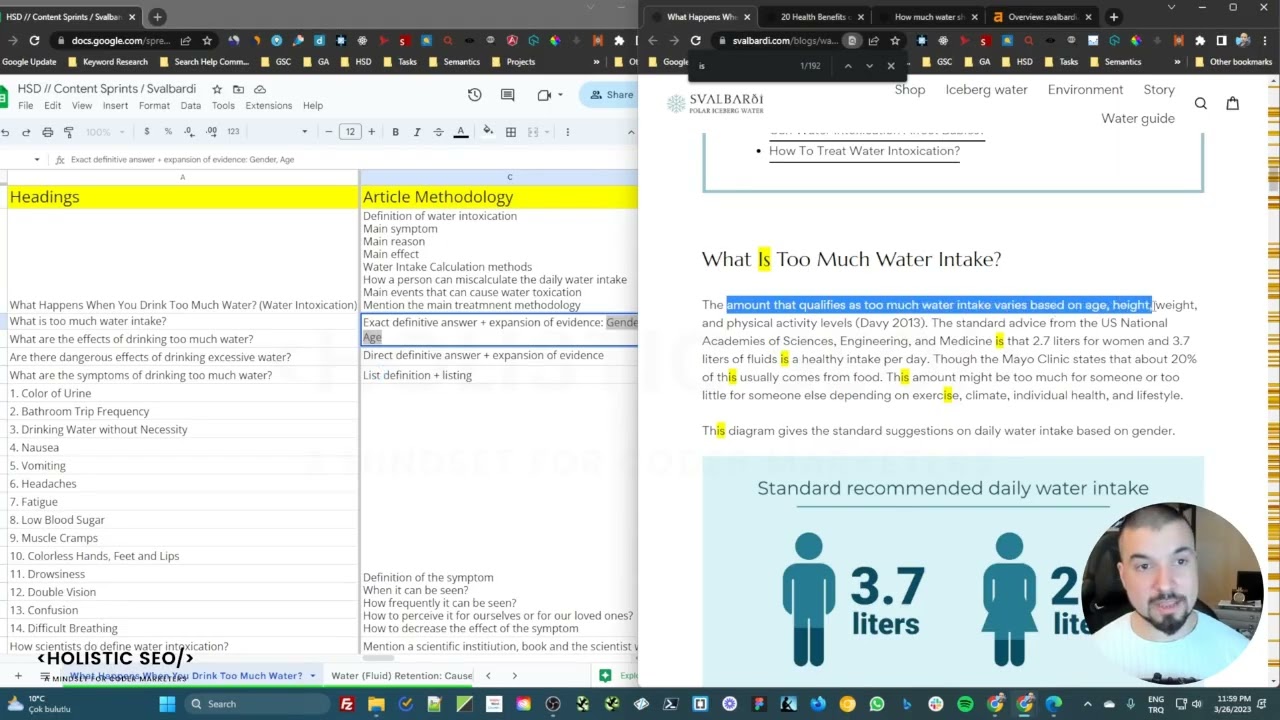
Task: Open the Data menu in Sheets
Action: click(x=190, y=105)
